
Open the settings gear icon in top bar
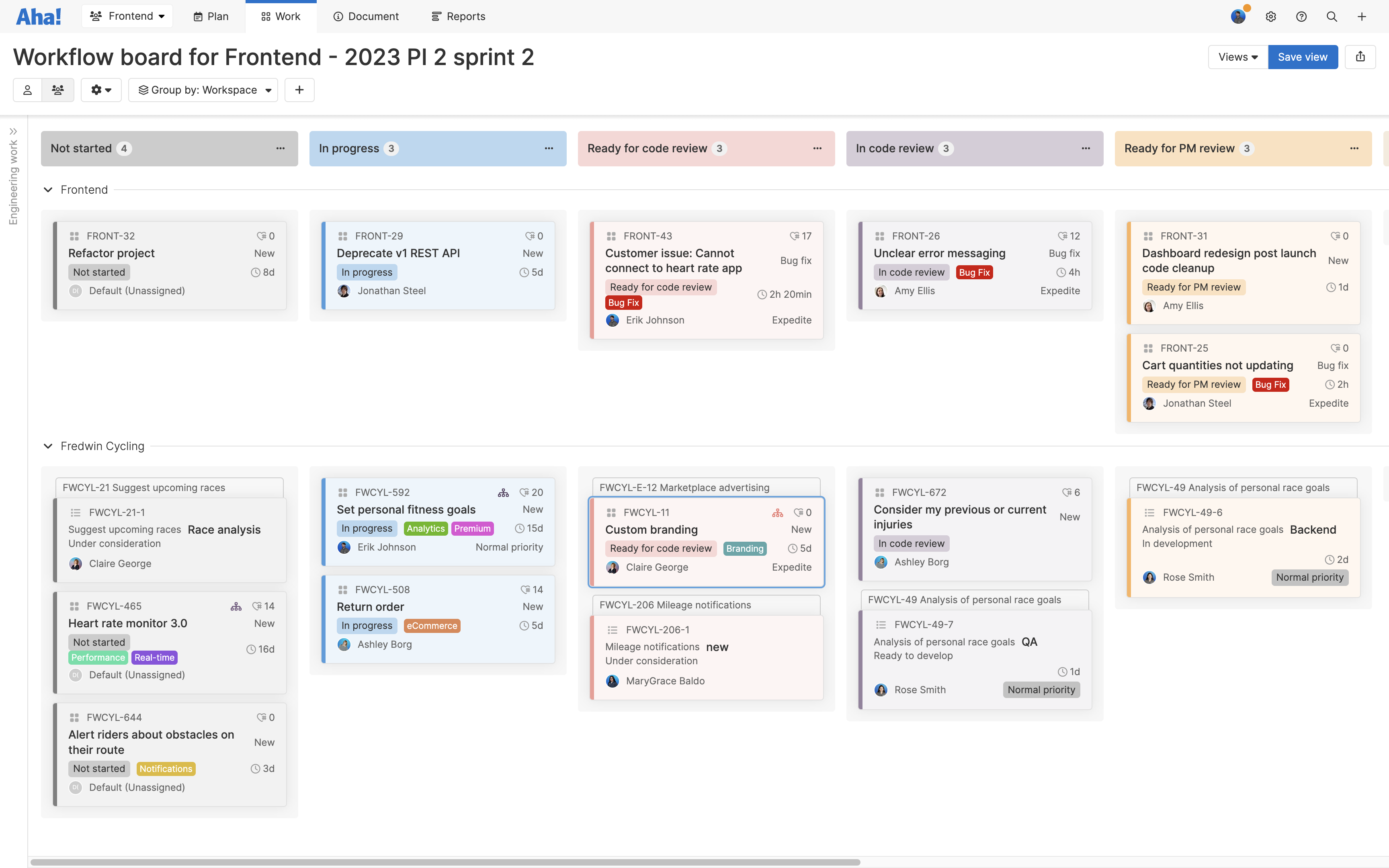point(1271,16)
